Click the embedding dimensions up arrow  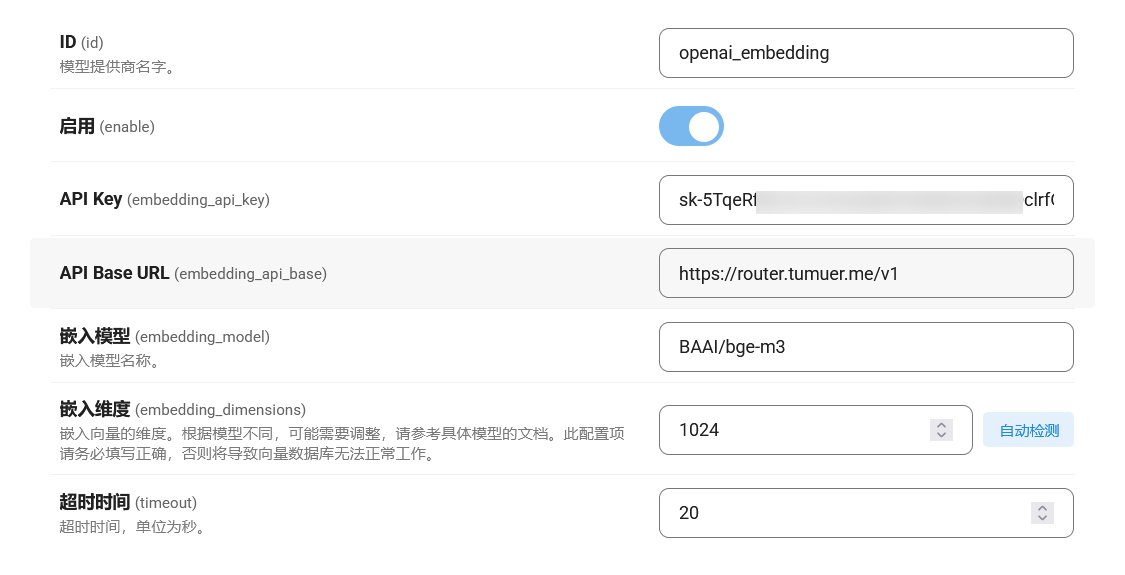940,424
